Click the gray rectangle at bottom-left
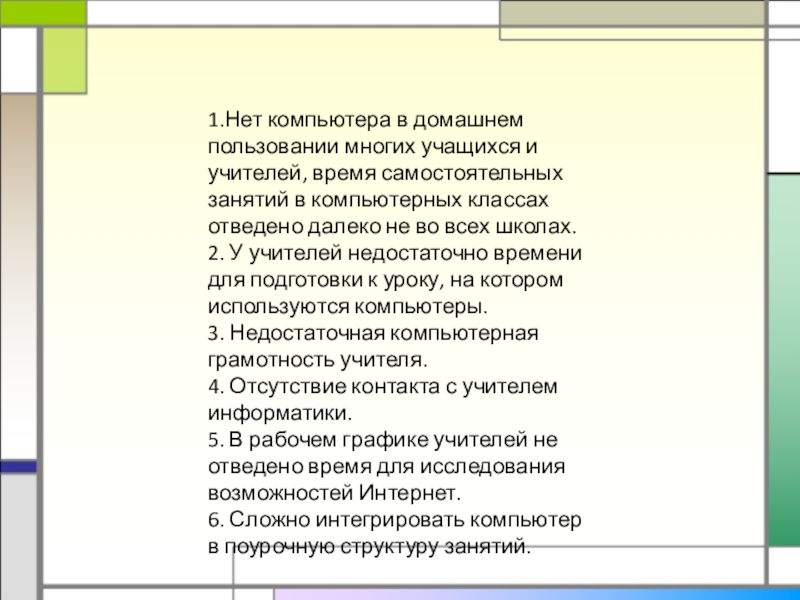The width and height of the screenshot is (800, 600). coord(18,535)
